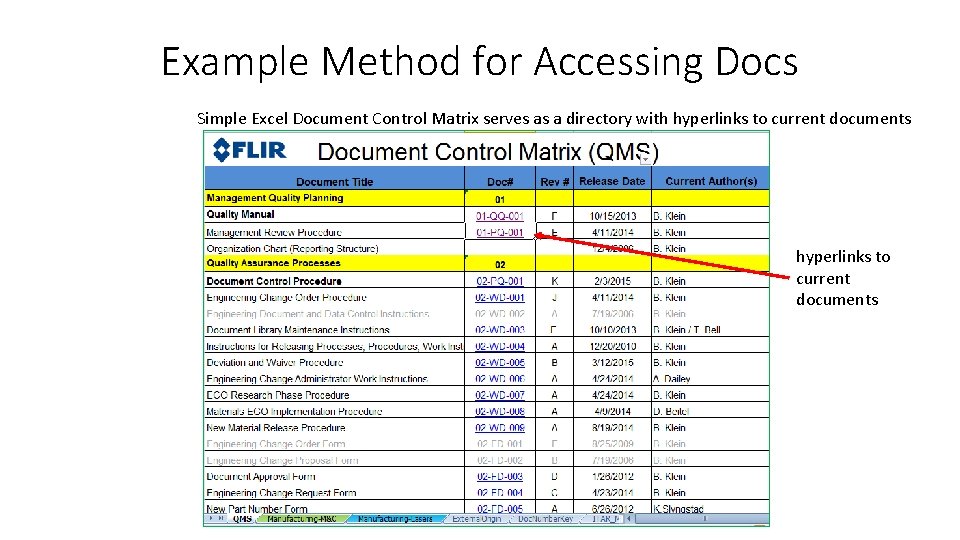Select the Management Quality Planning section row
The image size is (960, 540).
487,198
